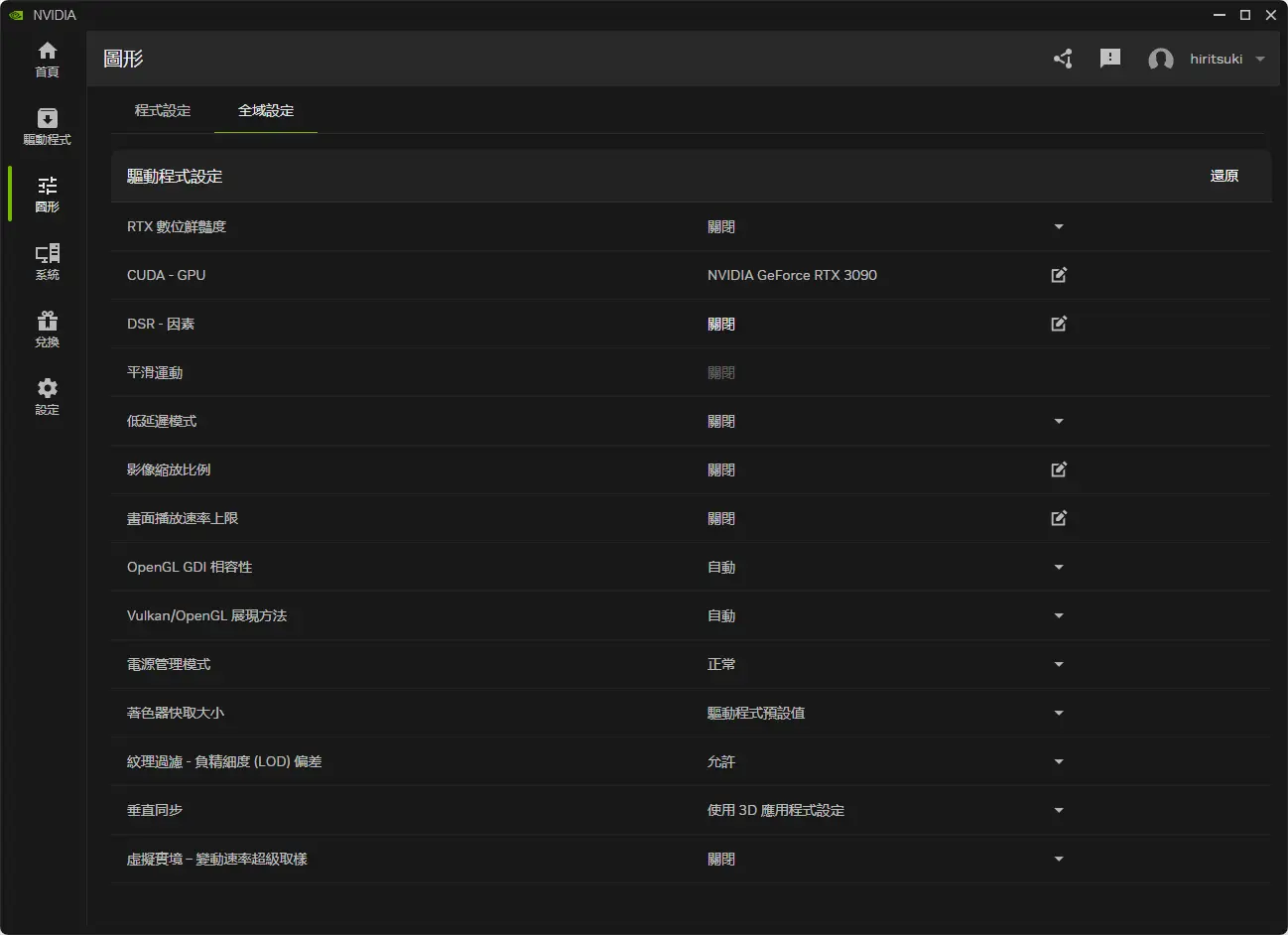
Task: Click the CUDA - GPU label
Action: 167,275
